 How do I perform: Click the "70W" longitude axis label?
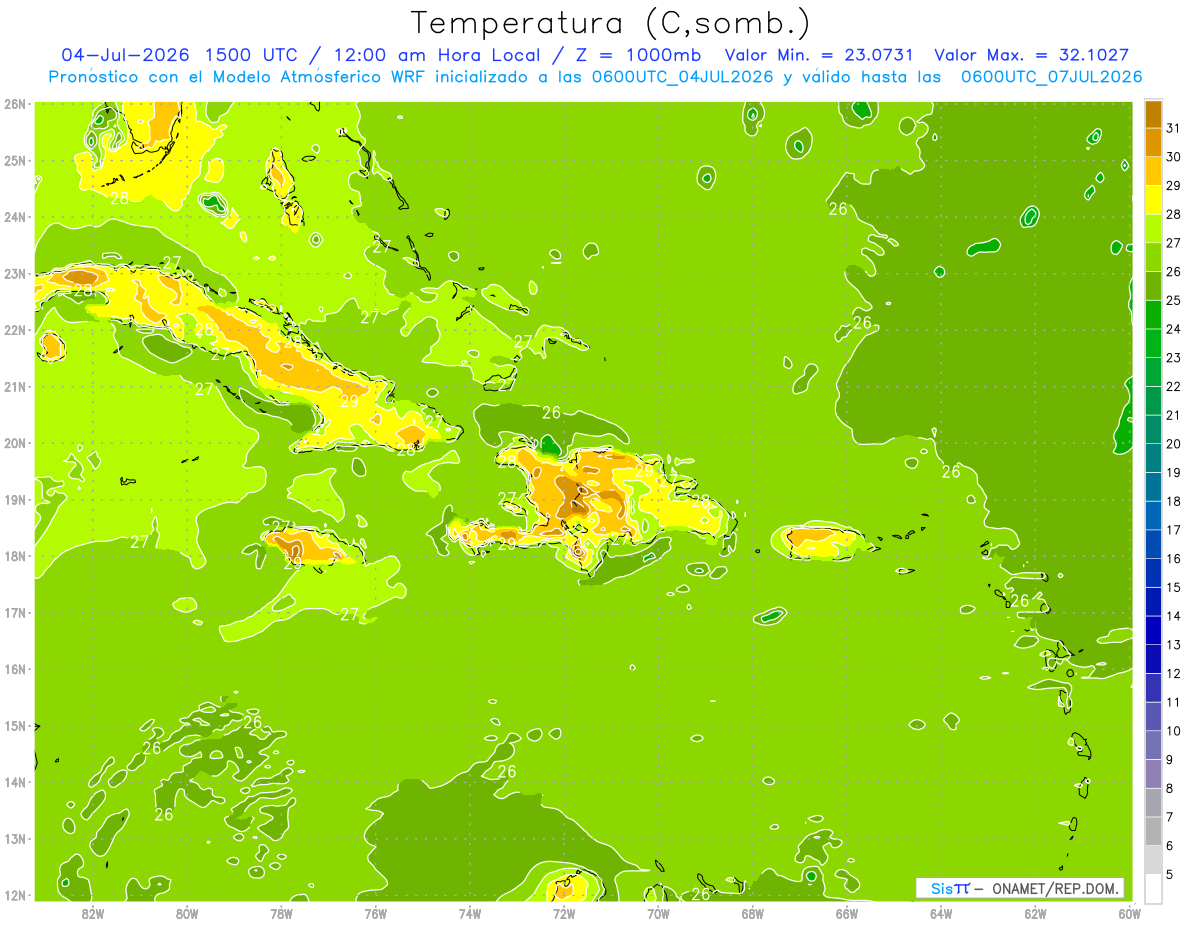pyautogui.click(x=658, y=913)
